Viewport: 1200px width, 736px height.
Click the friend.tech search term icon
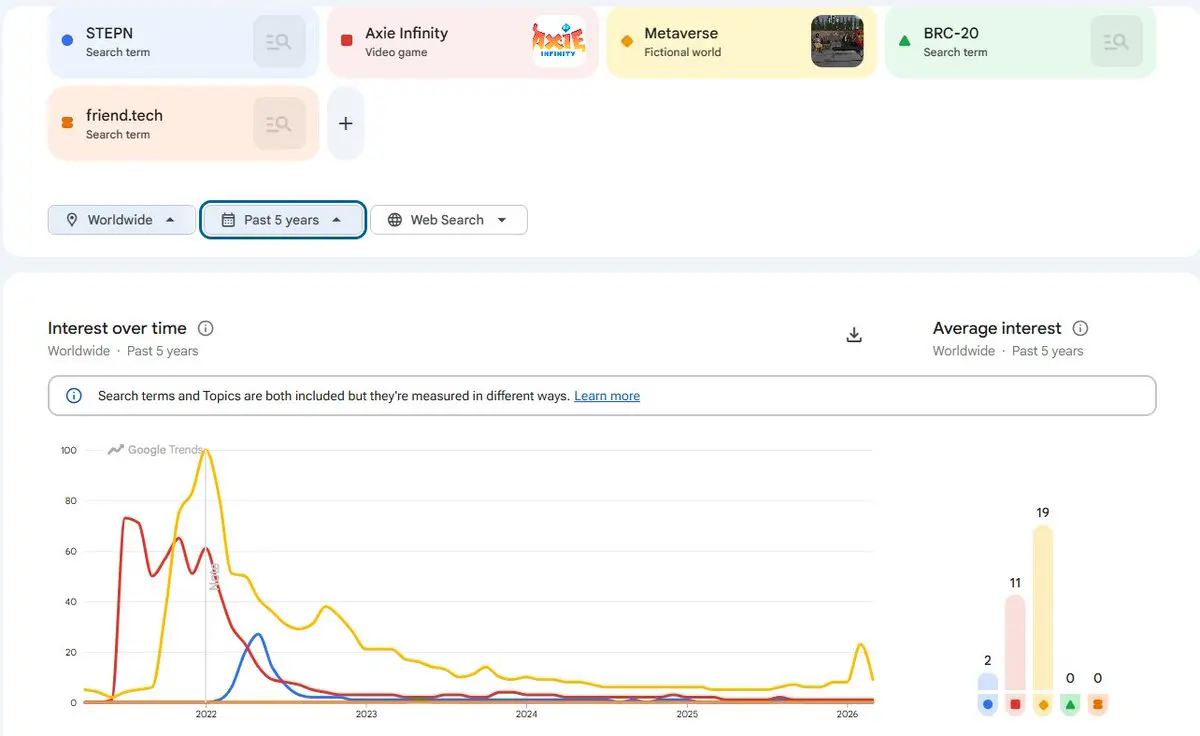coord(279,124)
